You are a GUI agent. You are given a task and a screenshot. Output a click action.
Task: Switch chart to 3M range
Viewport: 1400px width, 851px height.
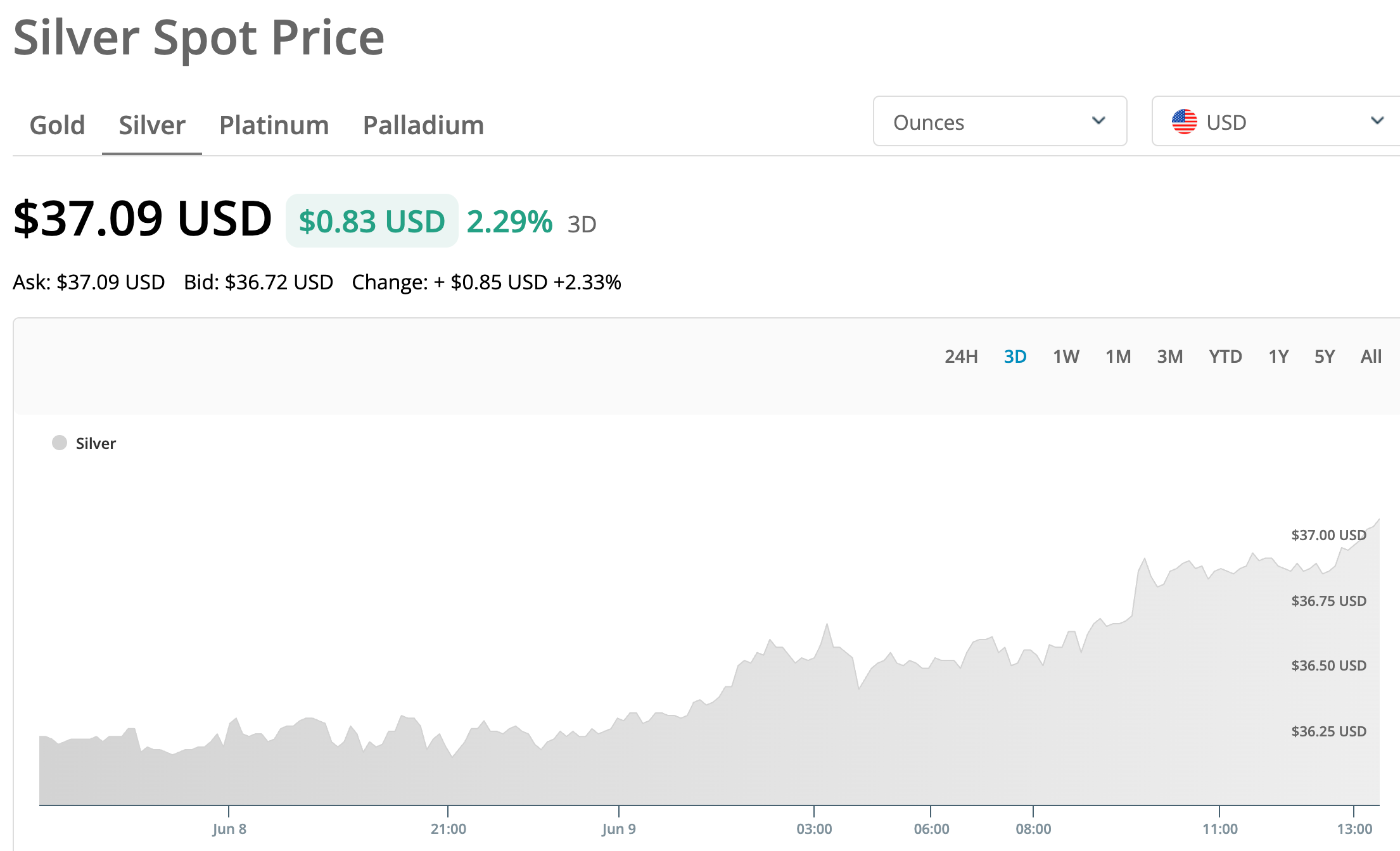[x=1169, y=356]
